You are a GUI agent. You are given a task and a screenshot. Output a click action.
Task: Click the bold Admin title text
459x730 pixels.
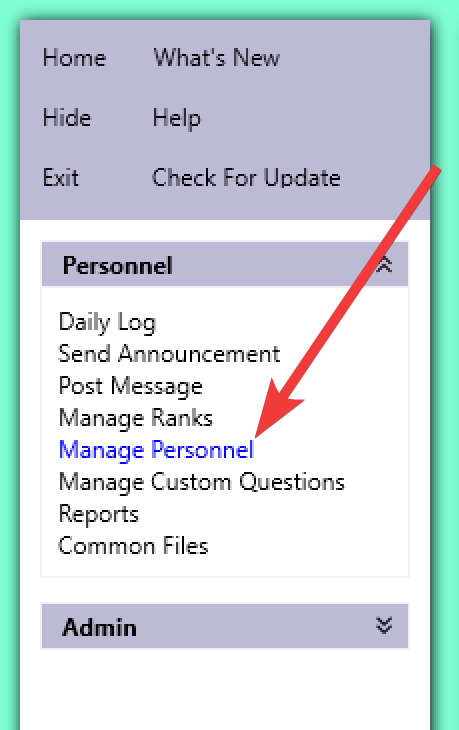click(x=100, y=627)
